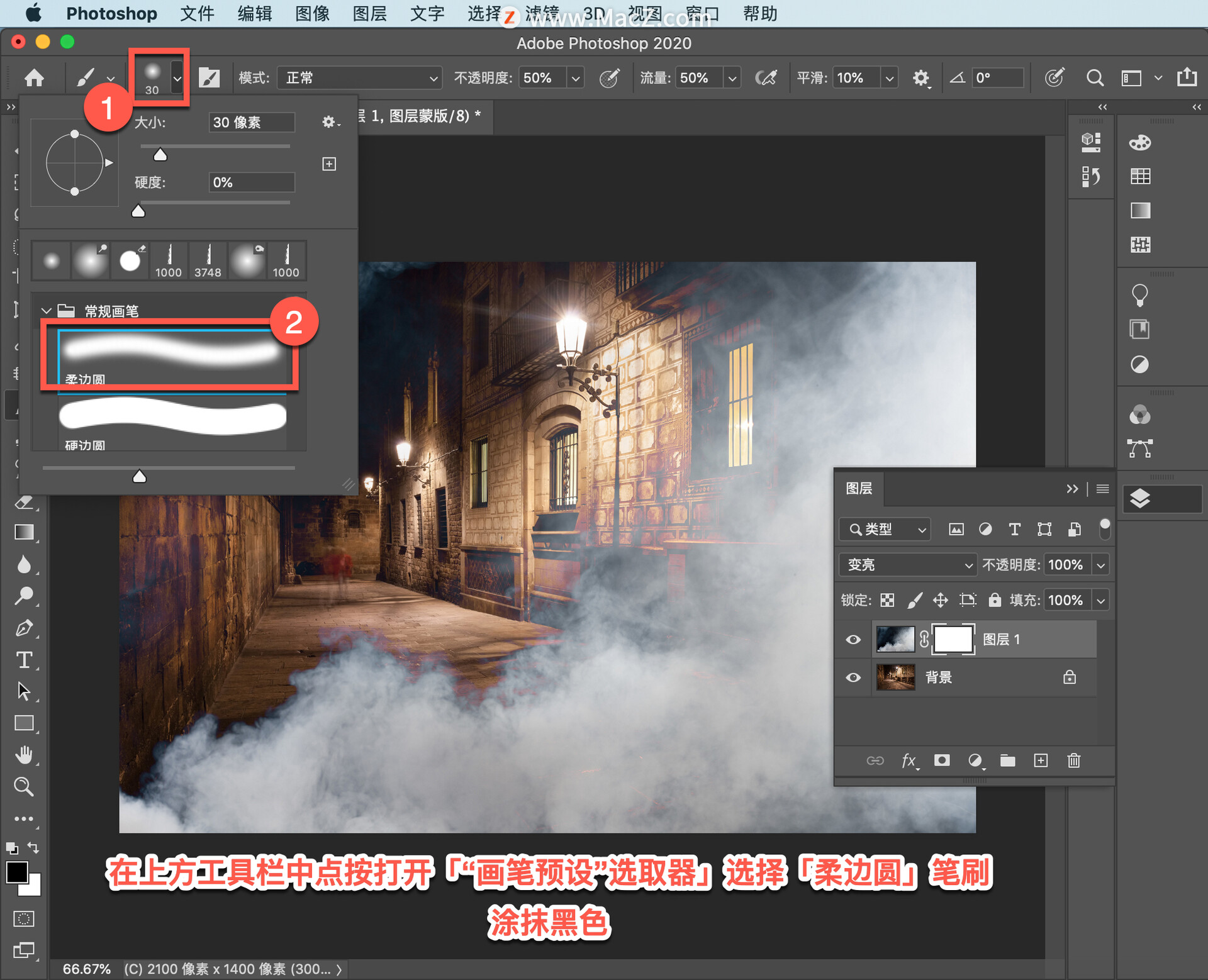
Task: Open the Swatches panel icon
Action: click(1140, 176)
